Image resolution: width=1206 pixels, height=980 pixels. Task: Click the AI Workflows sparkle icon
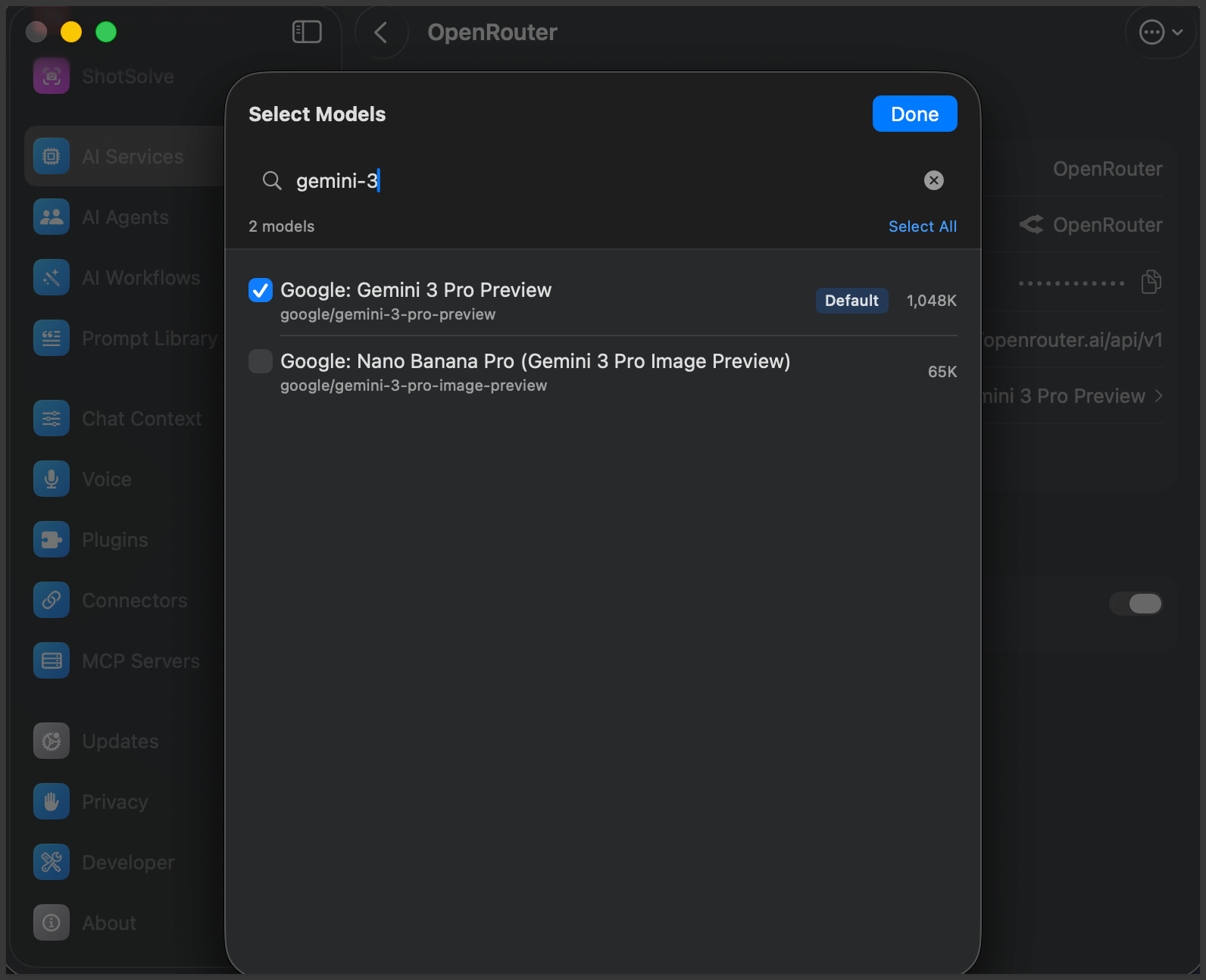coord(52,277)
